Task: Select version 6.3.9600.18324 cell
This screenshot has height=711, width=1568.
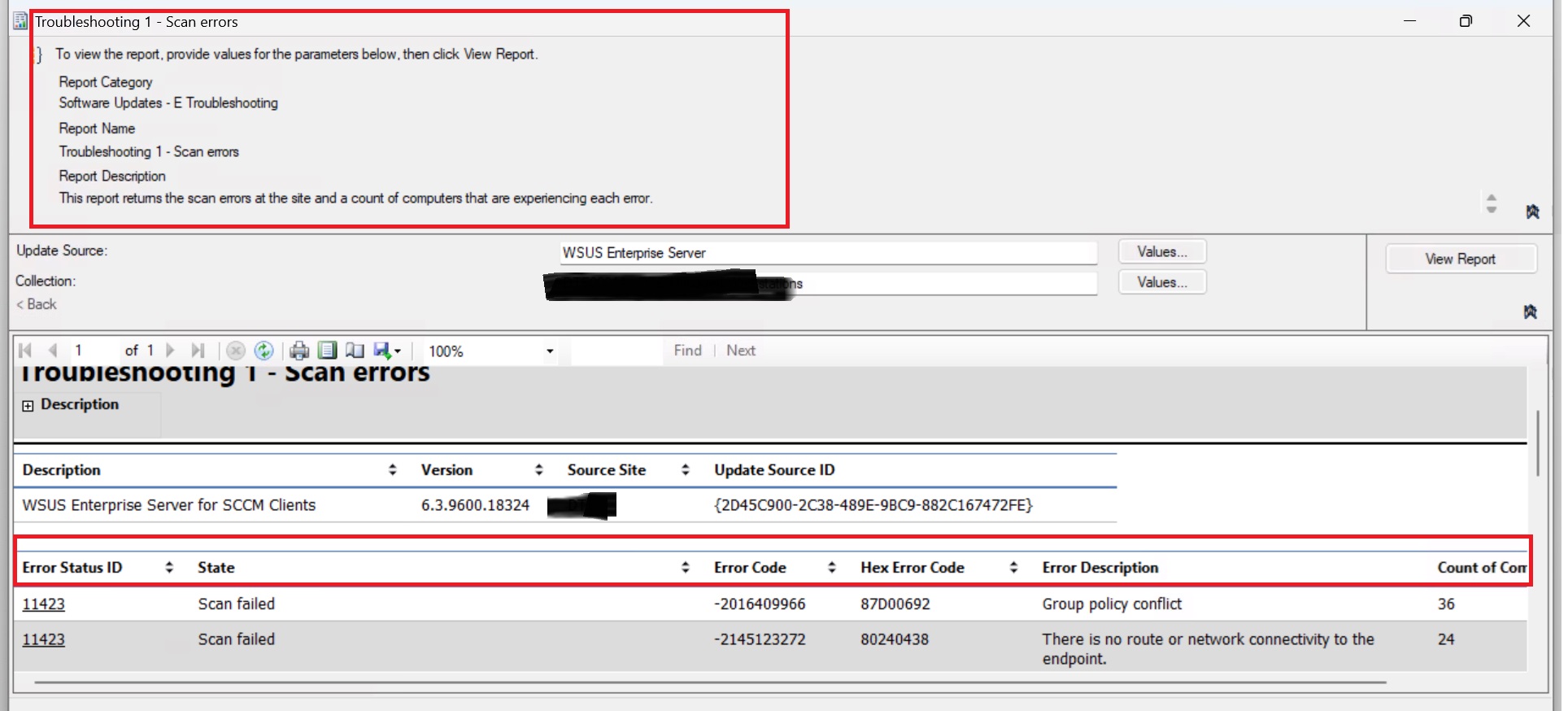Action: [475, 505]
